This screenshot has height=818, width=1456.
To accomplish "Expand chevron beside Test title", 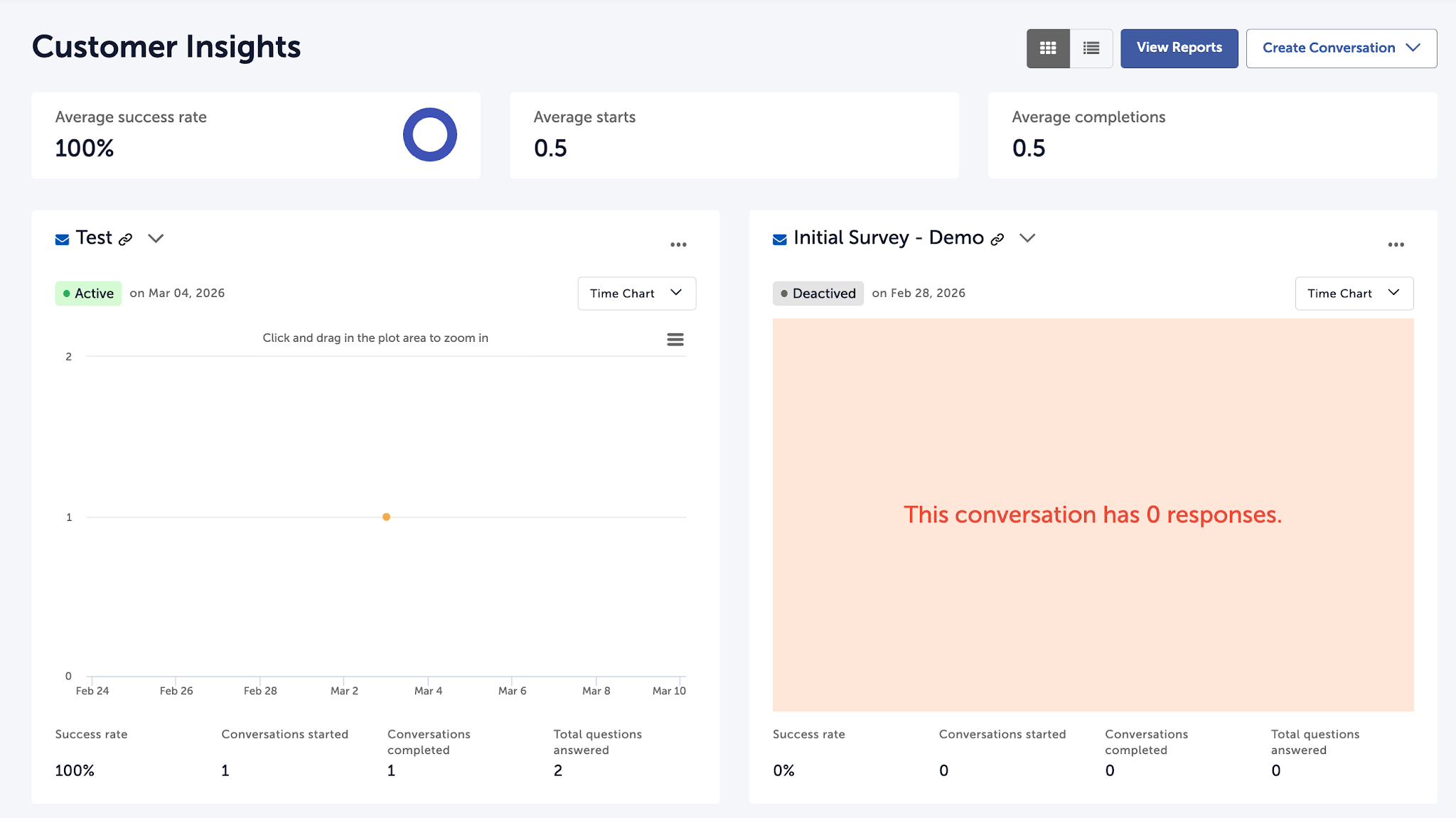I will 156,239.
